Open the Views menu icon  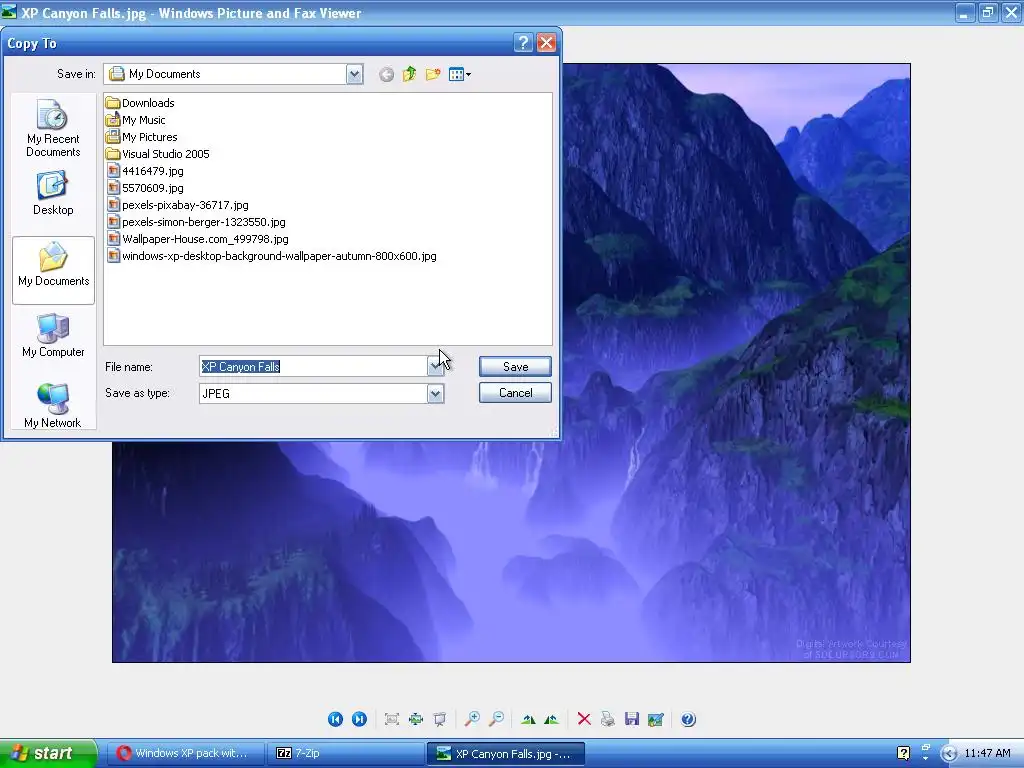pos(460,74)
